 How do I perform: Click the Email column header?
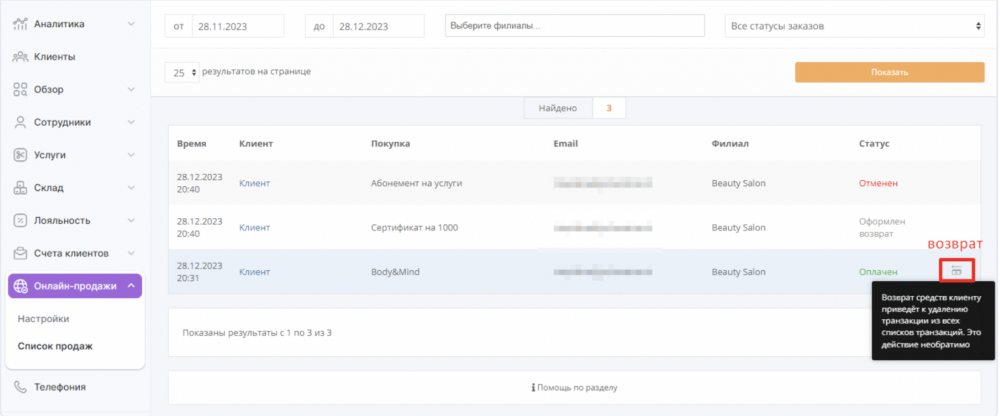[566, 144]
